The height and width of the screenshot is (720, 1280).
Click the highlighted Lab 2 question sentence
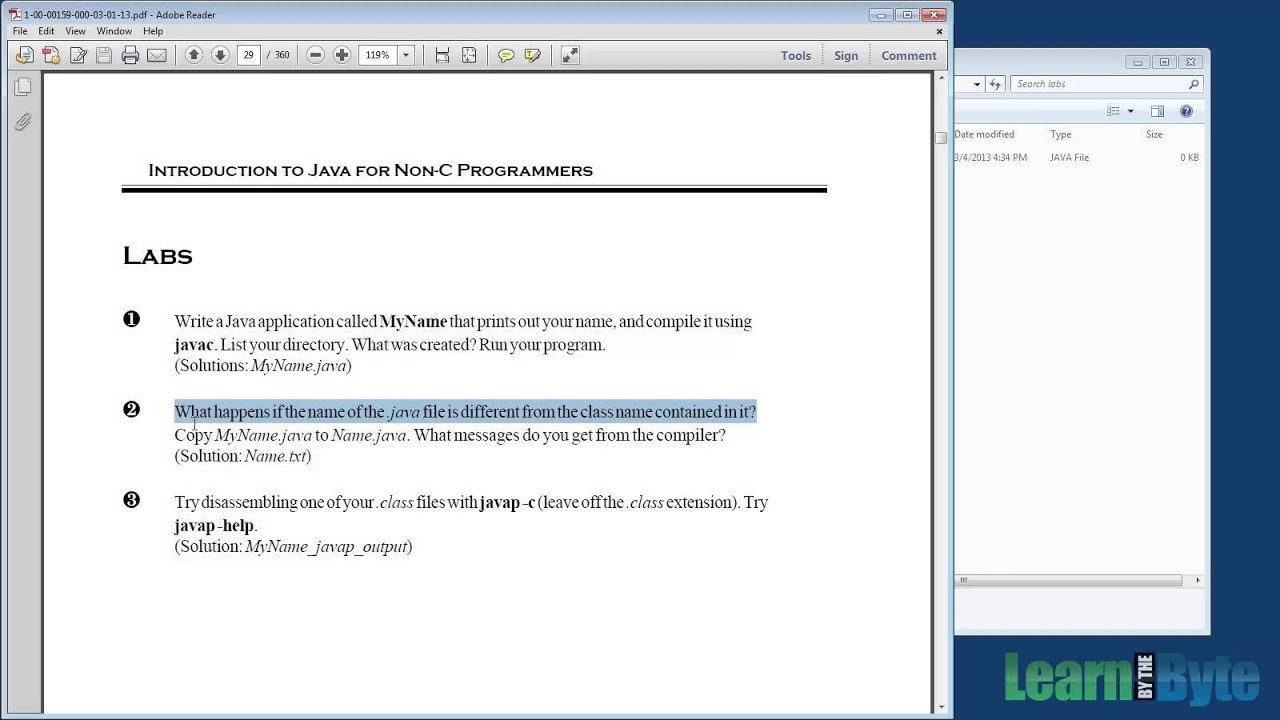tap(465, 411)
